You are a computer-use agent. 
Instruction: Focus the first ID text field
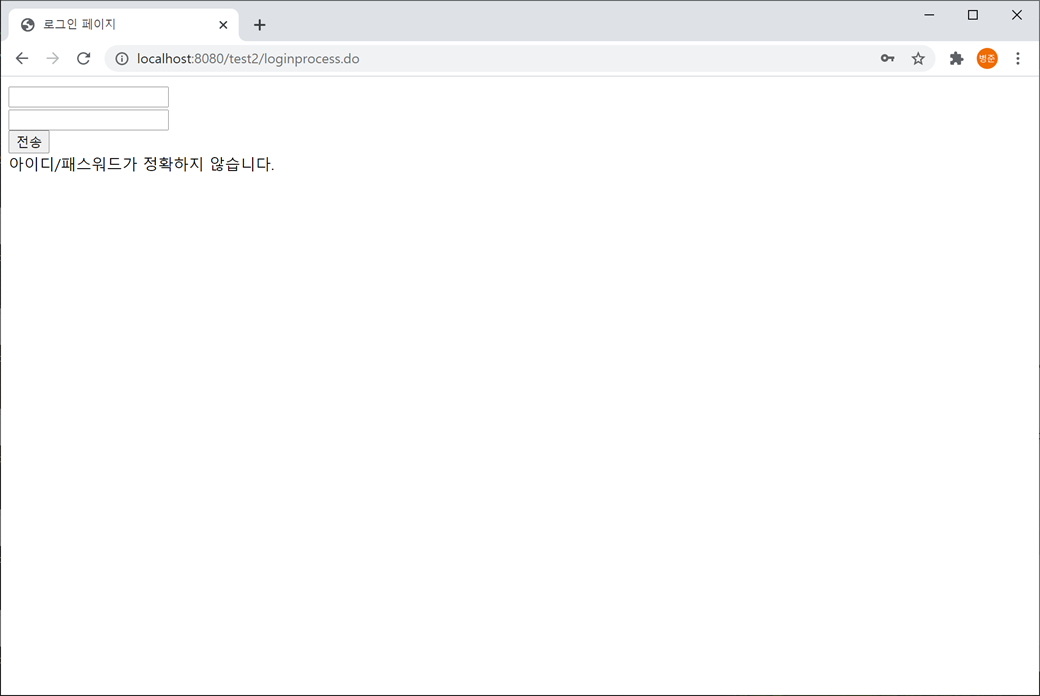pyautogui.click(x=88, y=96)
